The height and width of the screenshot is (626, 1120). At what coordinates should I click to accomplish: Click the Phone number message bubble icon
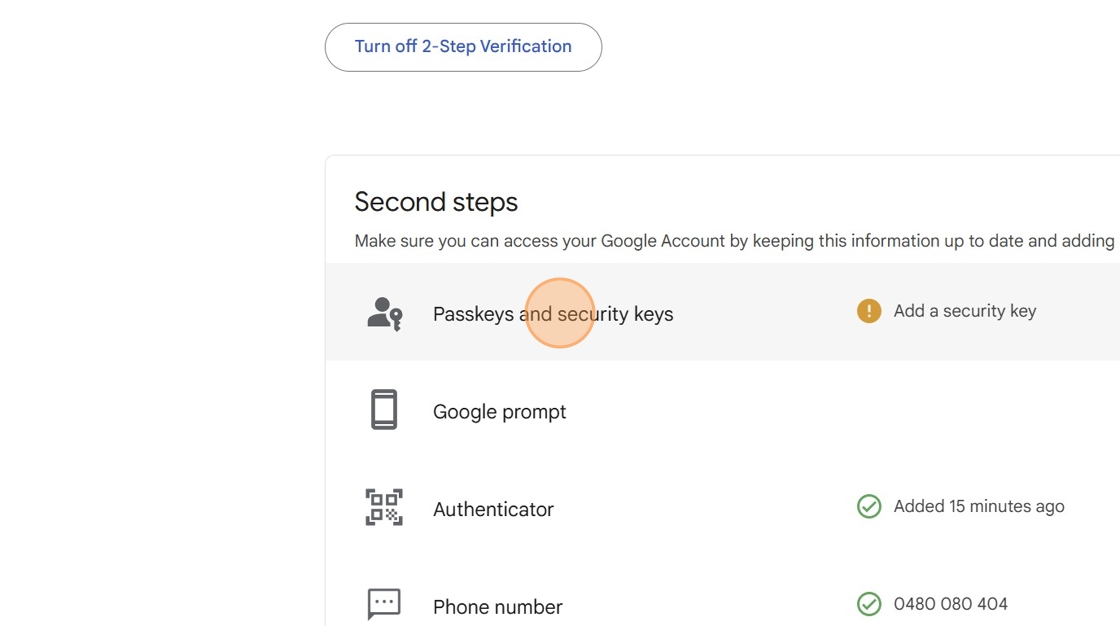coord(384,604)
